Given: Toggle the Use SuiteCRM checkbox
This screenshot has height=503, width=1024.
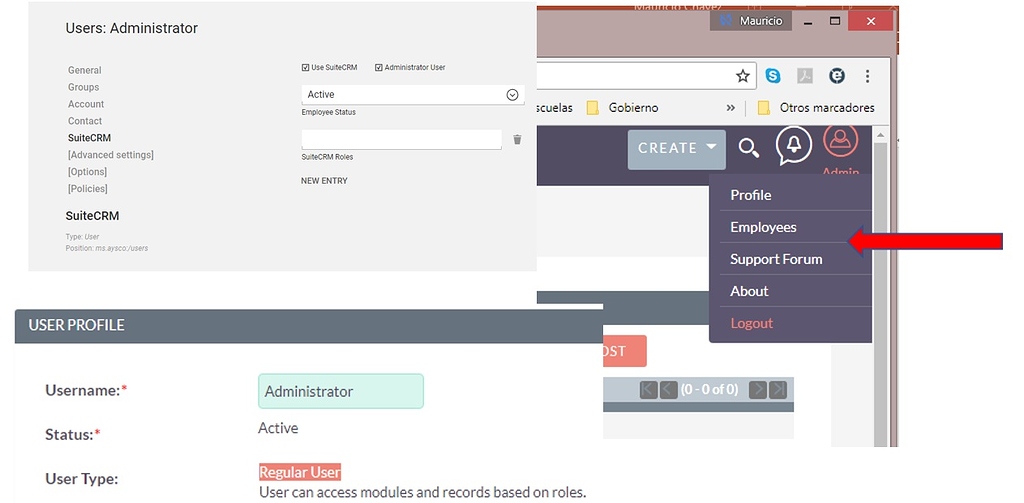Looking at the screenshot, I should tap(305, 67).
